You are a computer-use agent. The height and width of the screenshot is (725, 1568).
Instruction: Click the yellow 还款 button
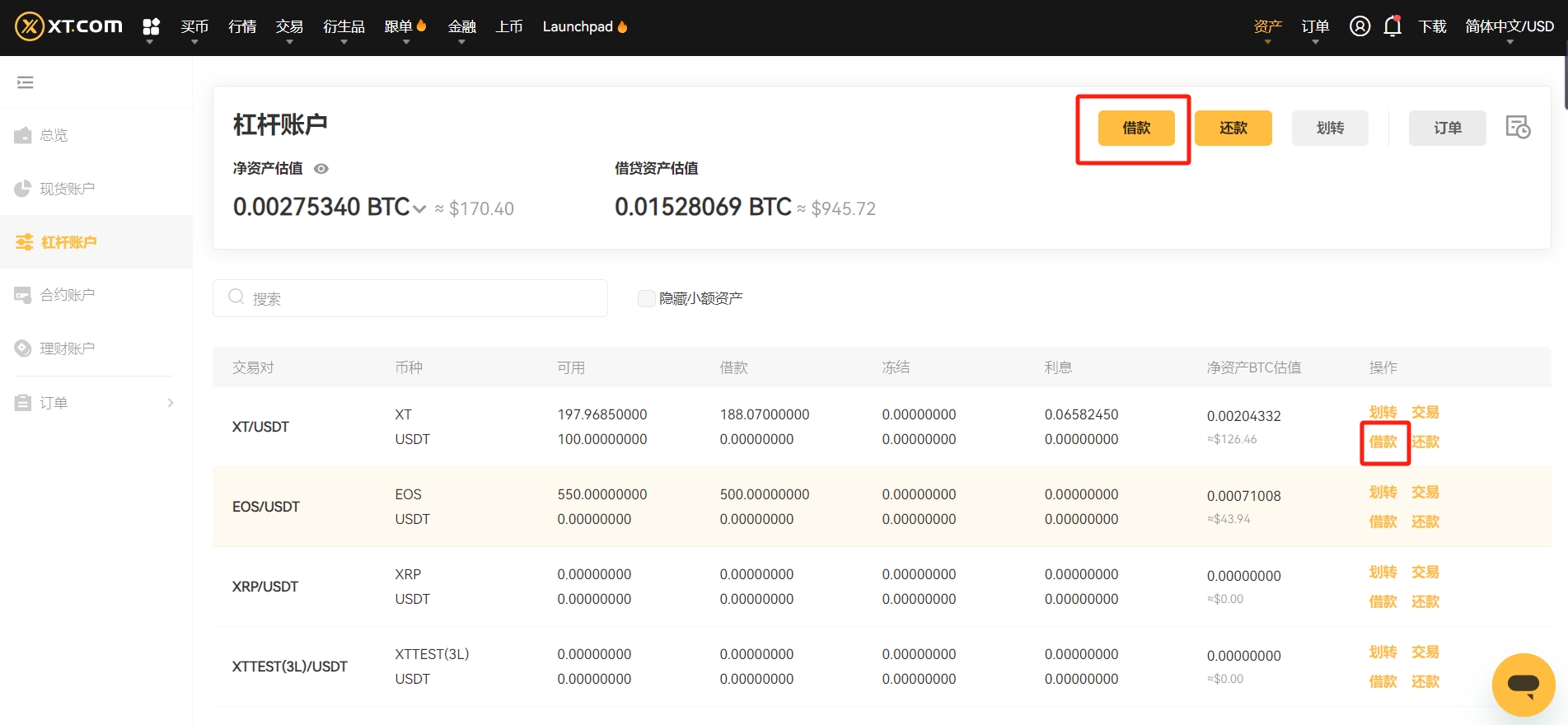[x=1233, y=128]
